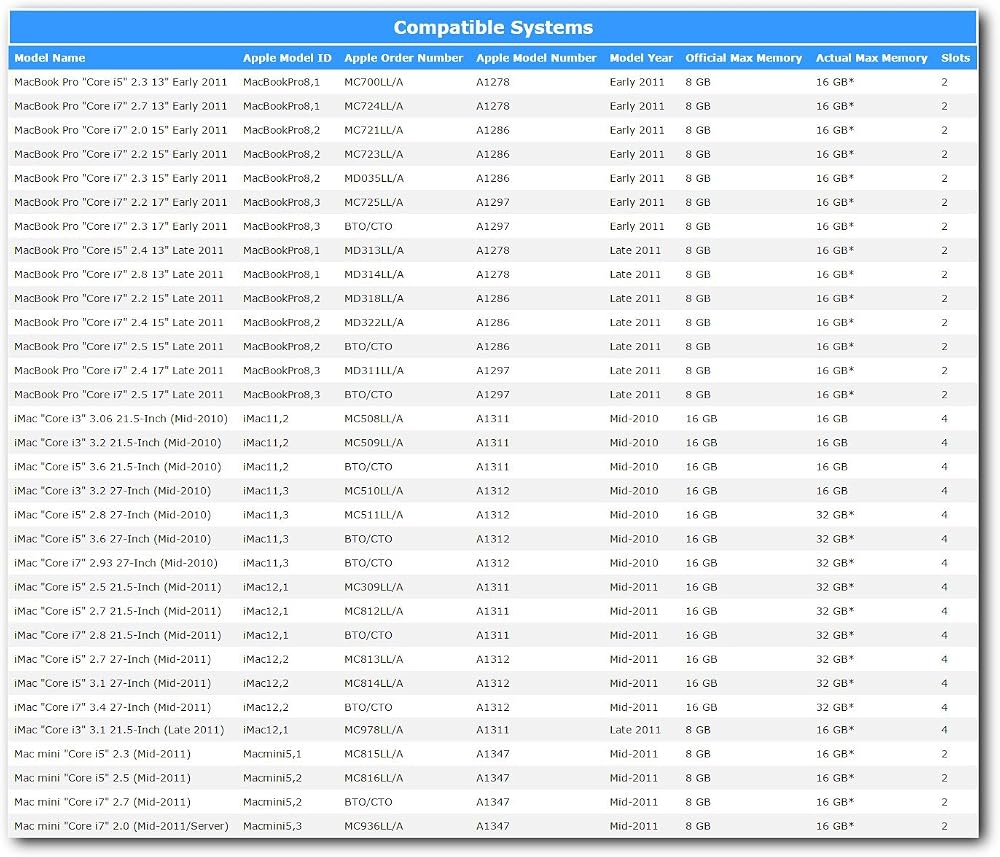Select iMac "Core i5" 2.8 27-Inch (Mid-2010)
The width and height of the screenshot is (1000, 857).
click(x=112, y=515)
